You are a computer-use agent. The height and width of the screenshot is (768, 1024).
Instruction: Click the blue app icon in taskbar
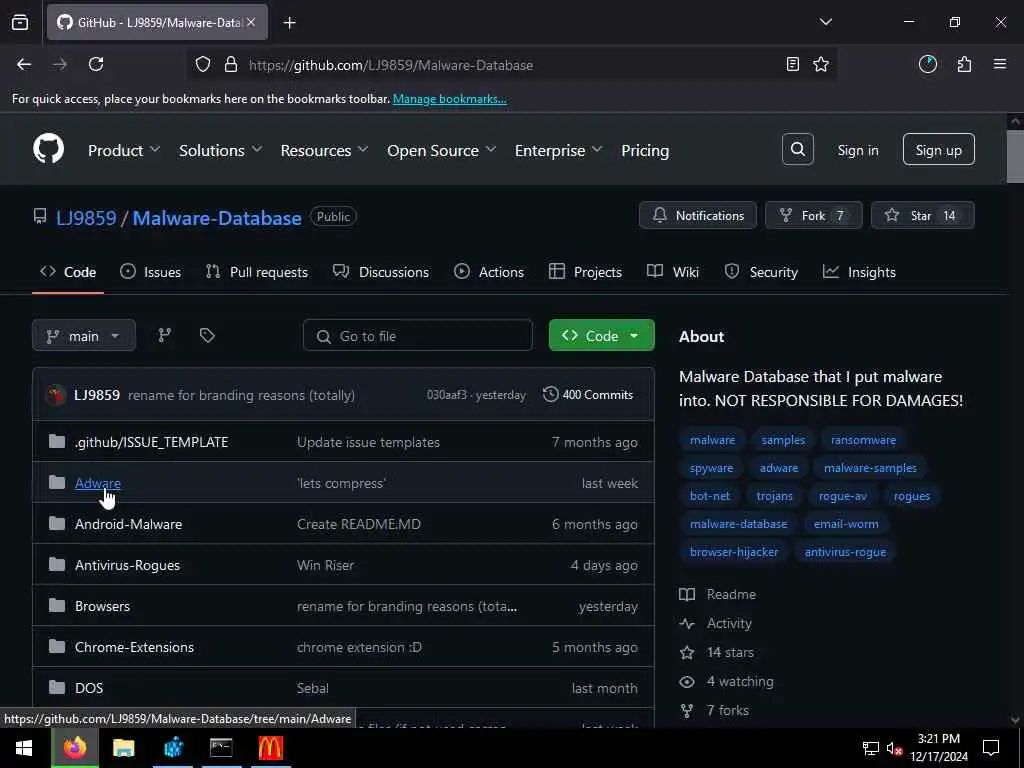[173, 748]
